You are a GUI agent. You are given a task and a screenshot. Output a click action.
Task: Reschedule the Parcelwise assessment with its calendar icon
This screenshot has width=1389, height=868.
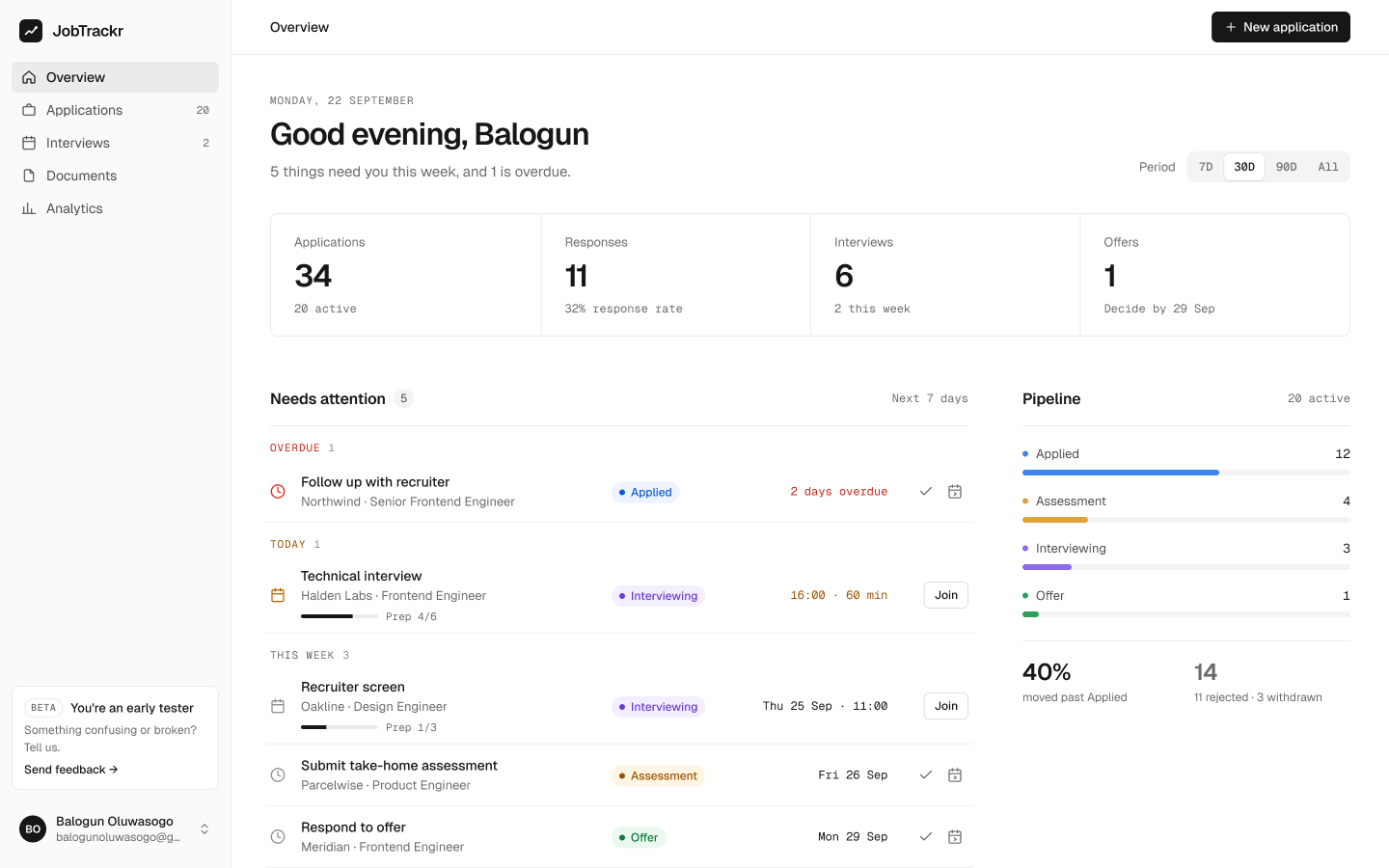tap(955, 775)
